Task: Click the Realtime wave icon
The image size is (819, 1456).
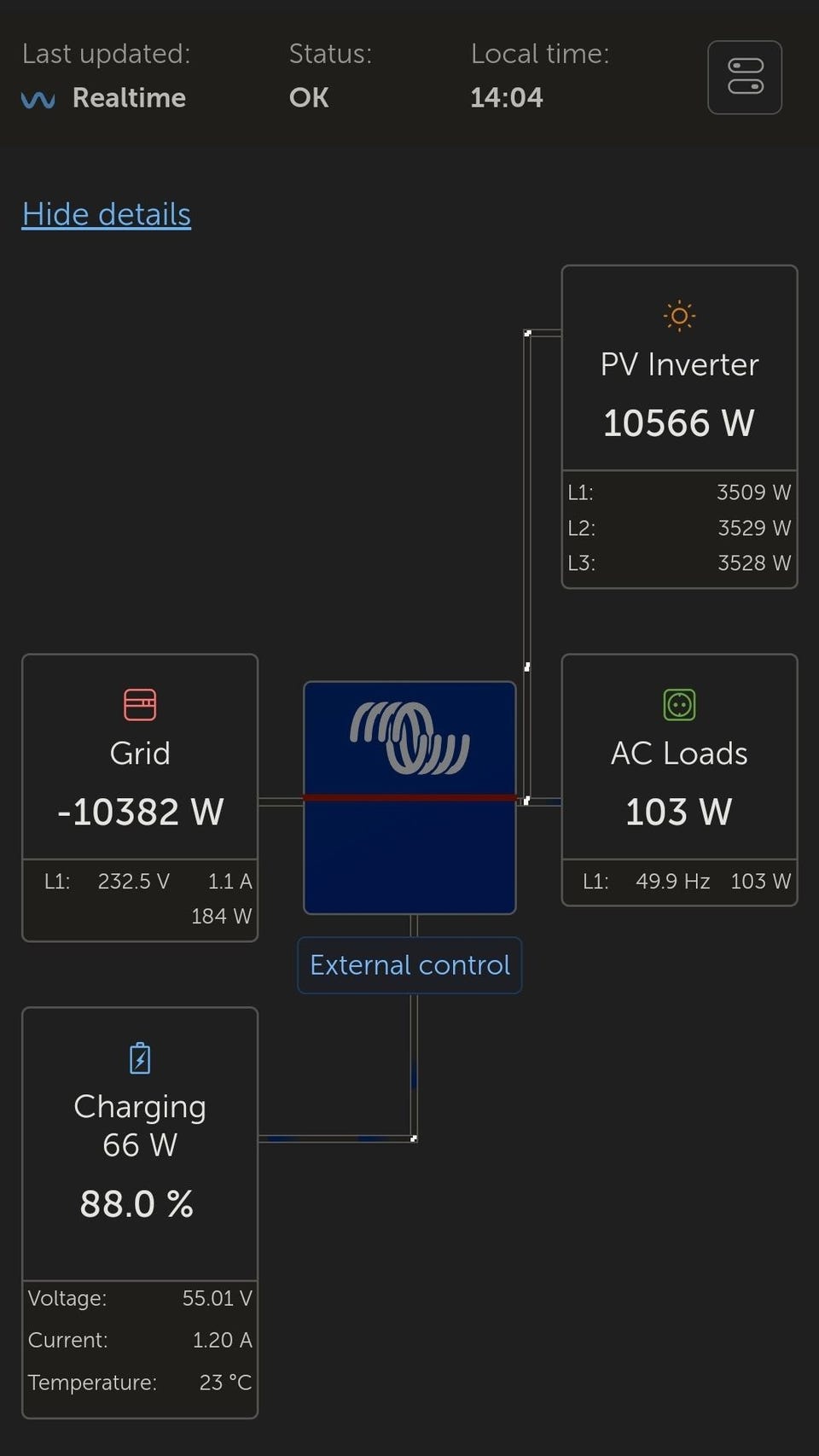Action: tap(38, 99)
